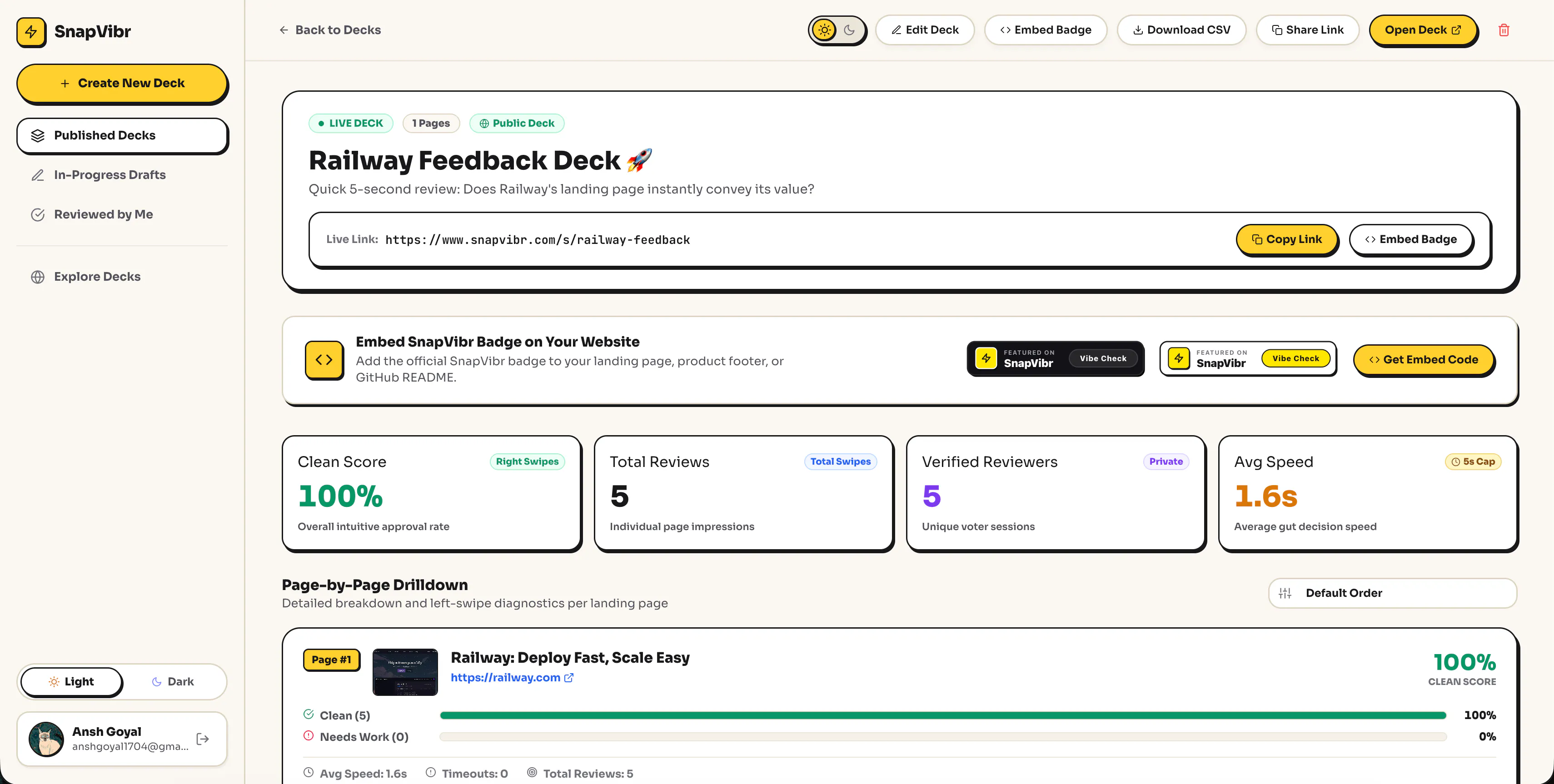Click the back arrow beside Back to Decks

(x=284, y=30)
